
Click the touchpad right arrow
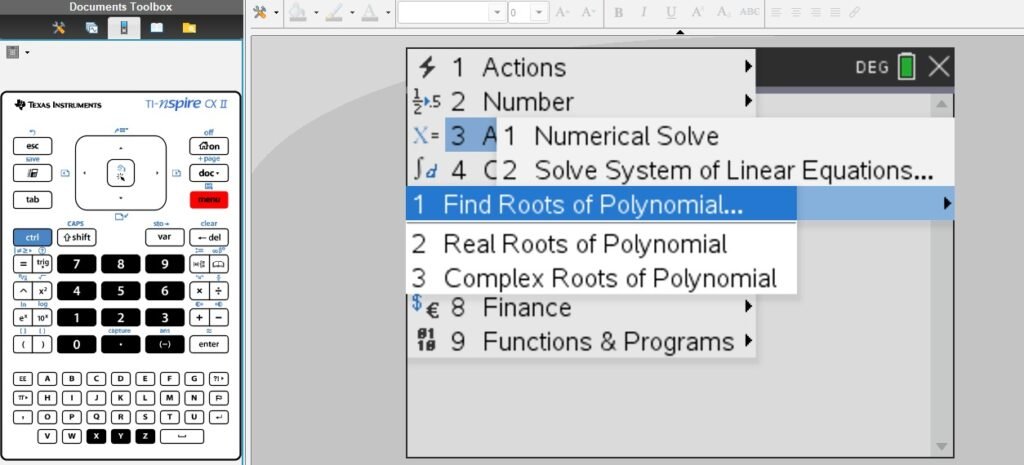157,173
